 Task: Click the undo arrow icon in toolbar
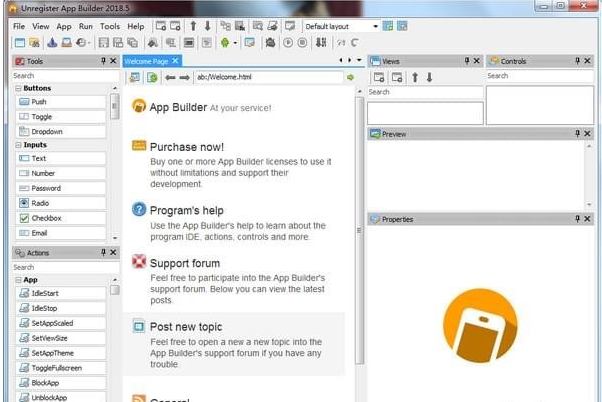click(341, 43)
